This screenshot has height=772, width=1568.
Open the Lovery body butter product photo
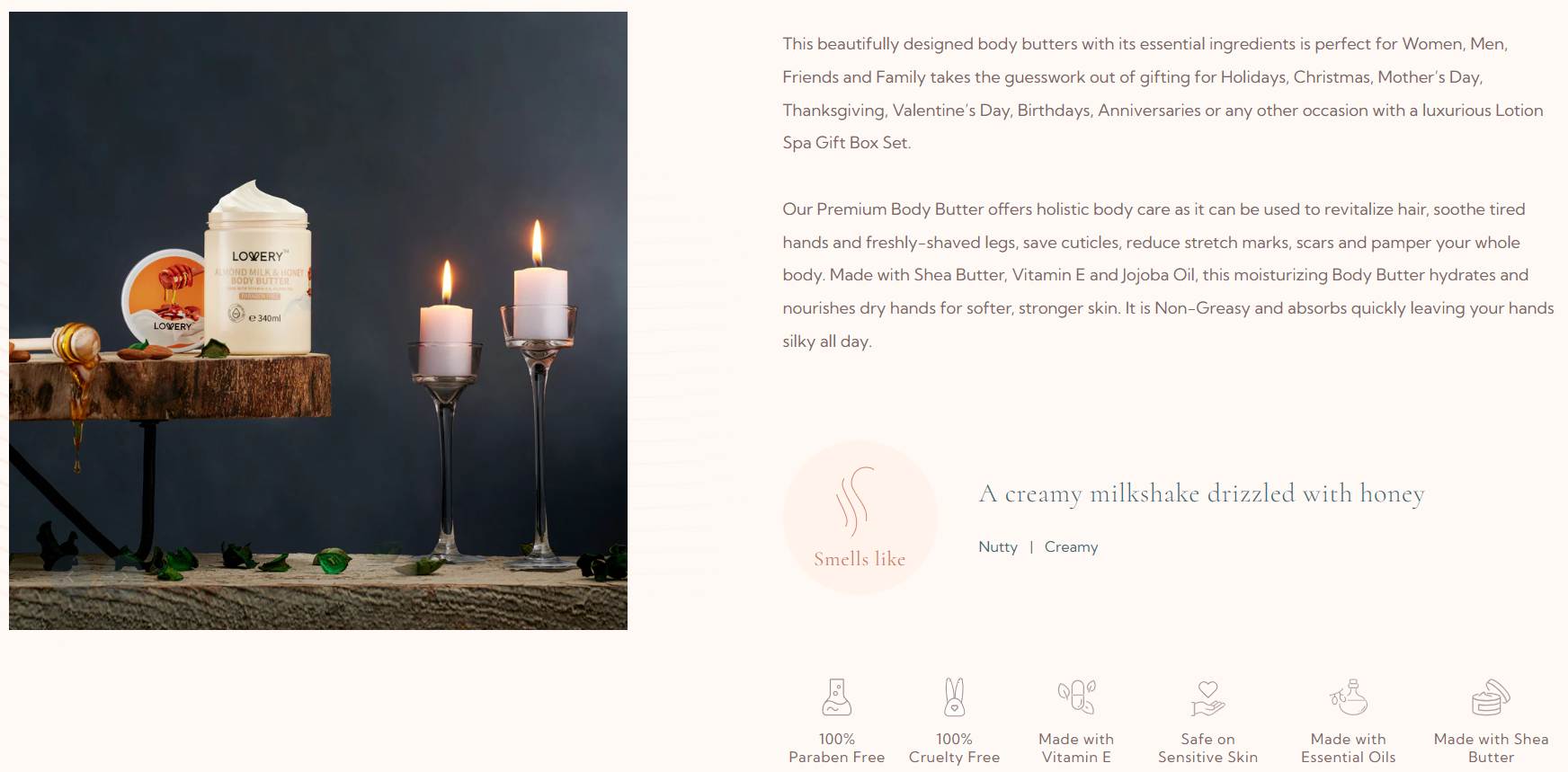tap(318, 321)
